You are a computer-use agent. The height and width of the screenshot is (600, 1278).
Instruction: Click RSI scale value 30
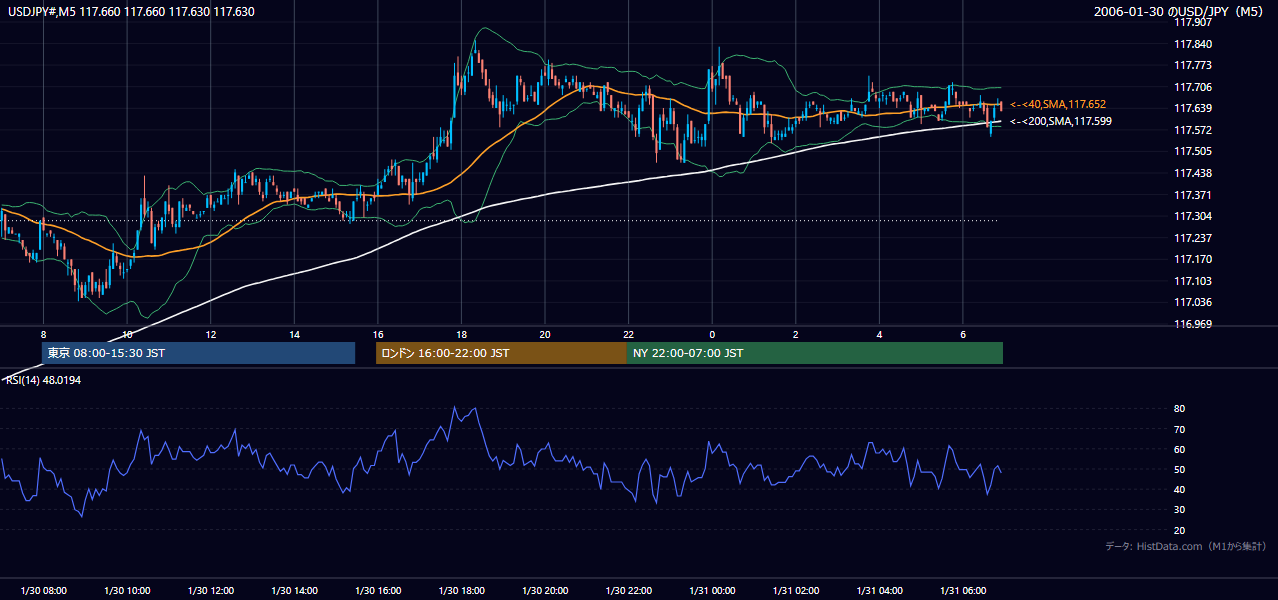[1179, 510]
